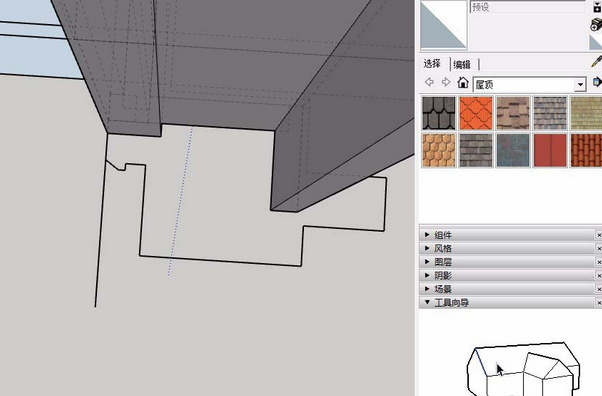Select the gray brown layered shingle material
602x396 pixels.
(x=476, y=150)
